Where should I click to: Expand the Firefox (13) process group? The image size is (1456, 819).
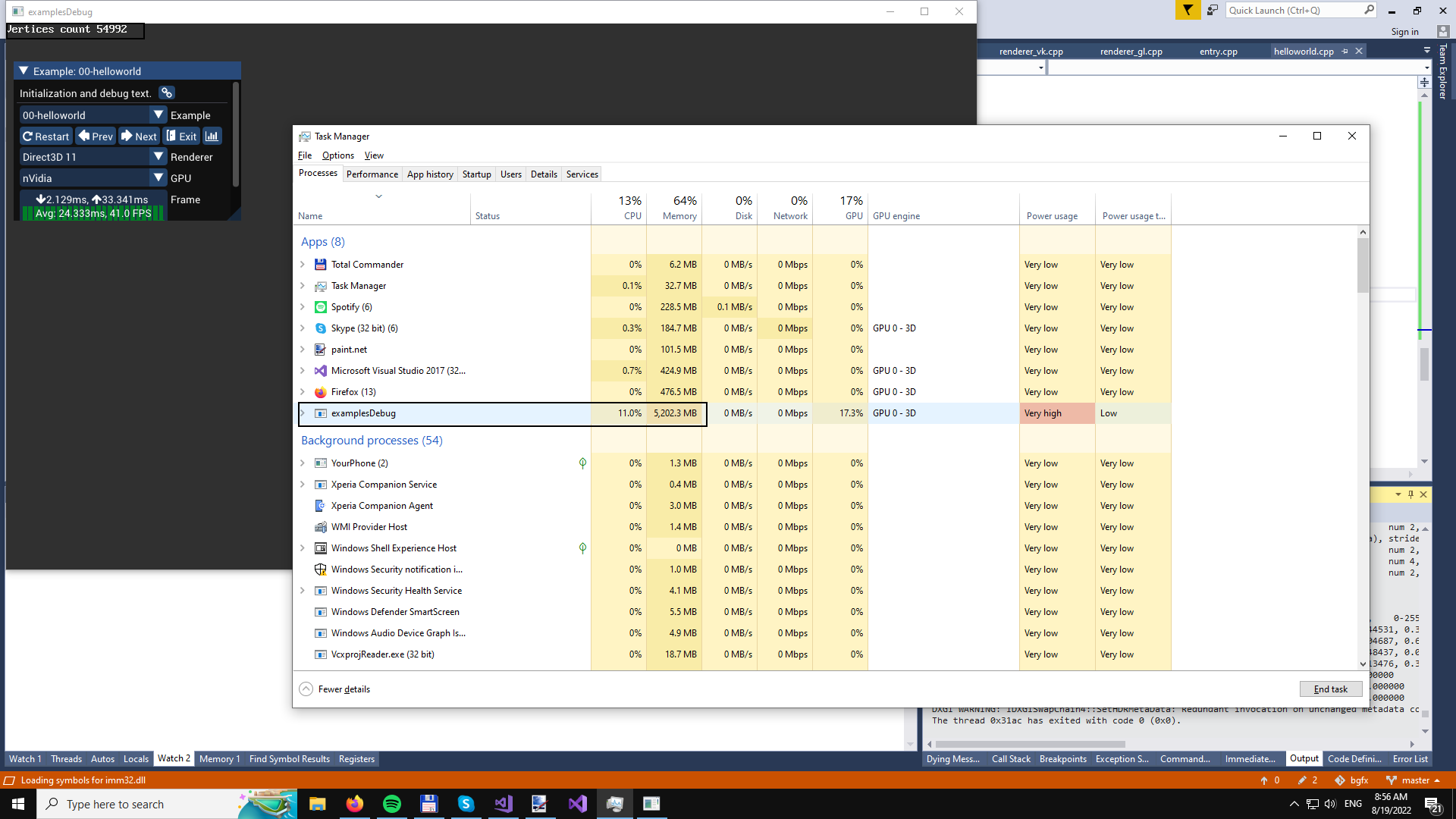[303, 392]
